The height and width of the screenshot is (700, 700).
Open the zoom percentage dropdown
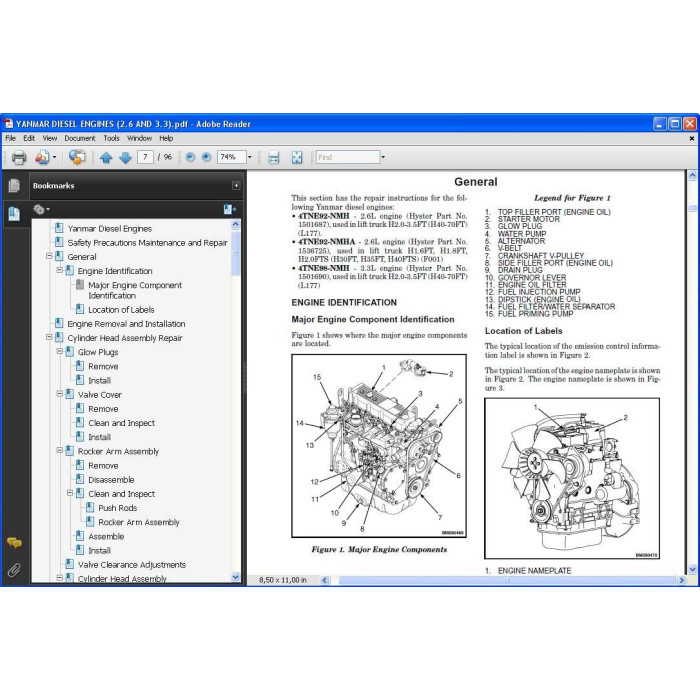[x=250, y=157]
